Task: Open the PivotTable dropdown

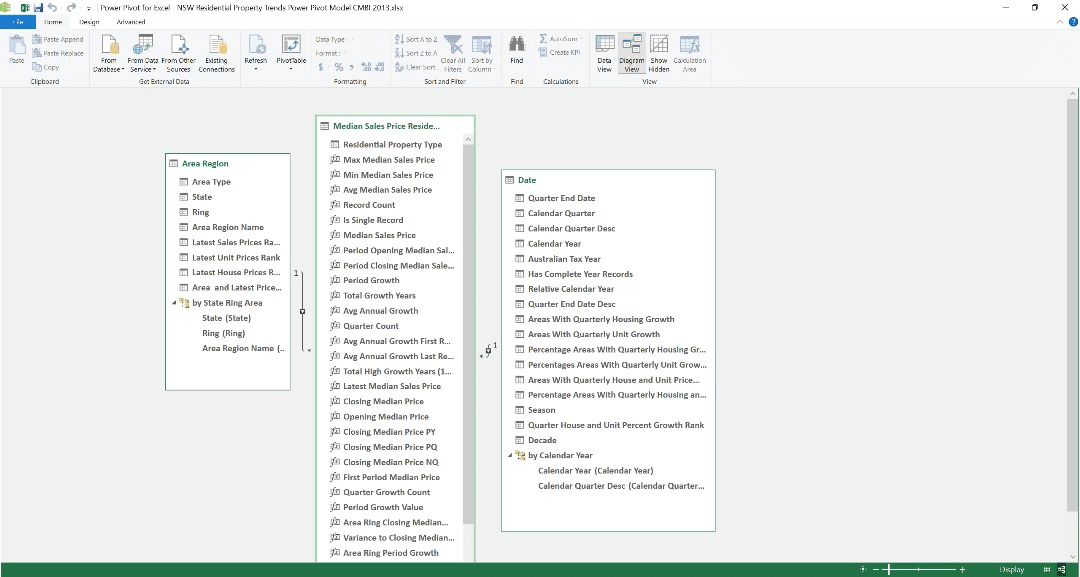Action: point(291,53)
